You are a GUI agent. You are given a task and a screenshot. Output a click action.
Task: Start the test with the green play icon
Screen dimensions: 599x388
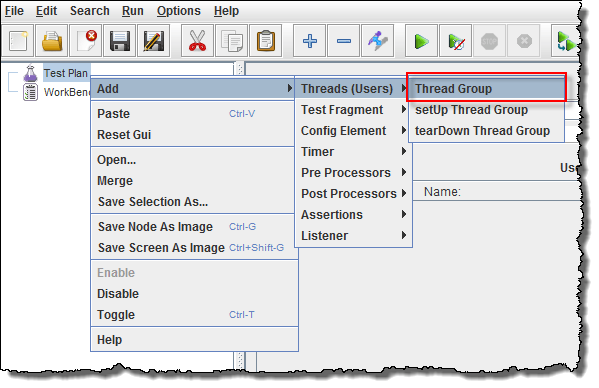pos(421,41)
